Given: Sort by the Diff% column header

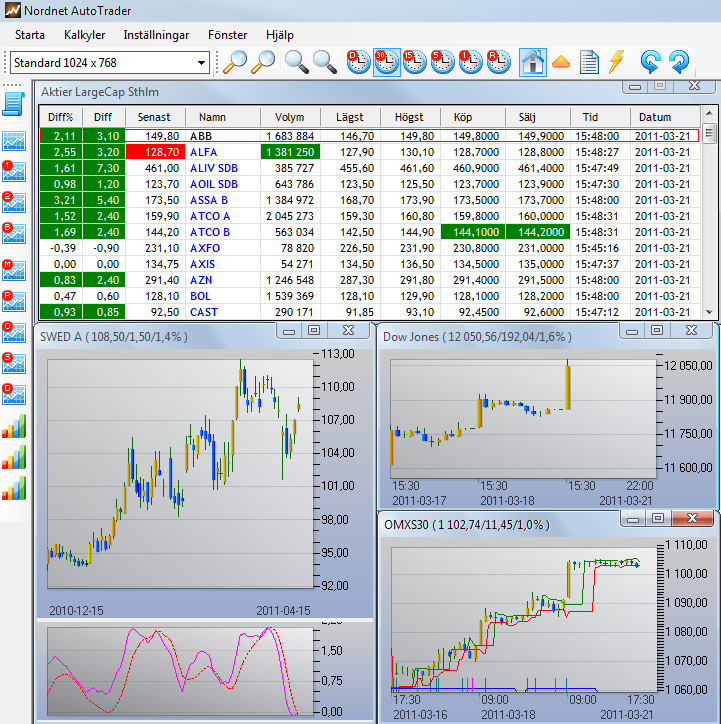Looking at the screenshot, I should coord(60,117).
